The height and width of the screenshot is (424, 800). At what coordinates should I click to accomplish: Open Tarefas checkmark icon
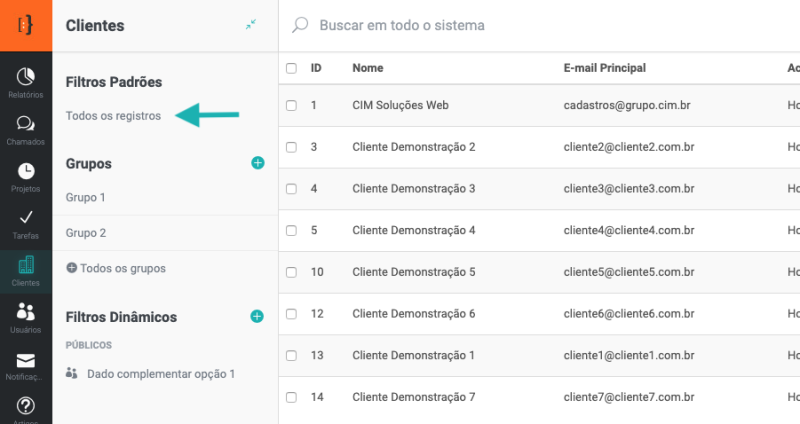26,220
